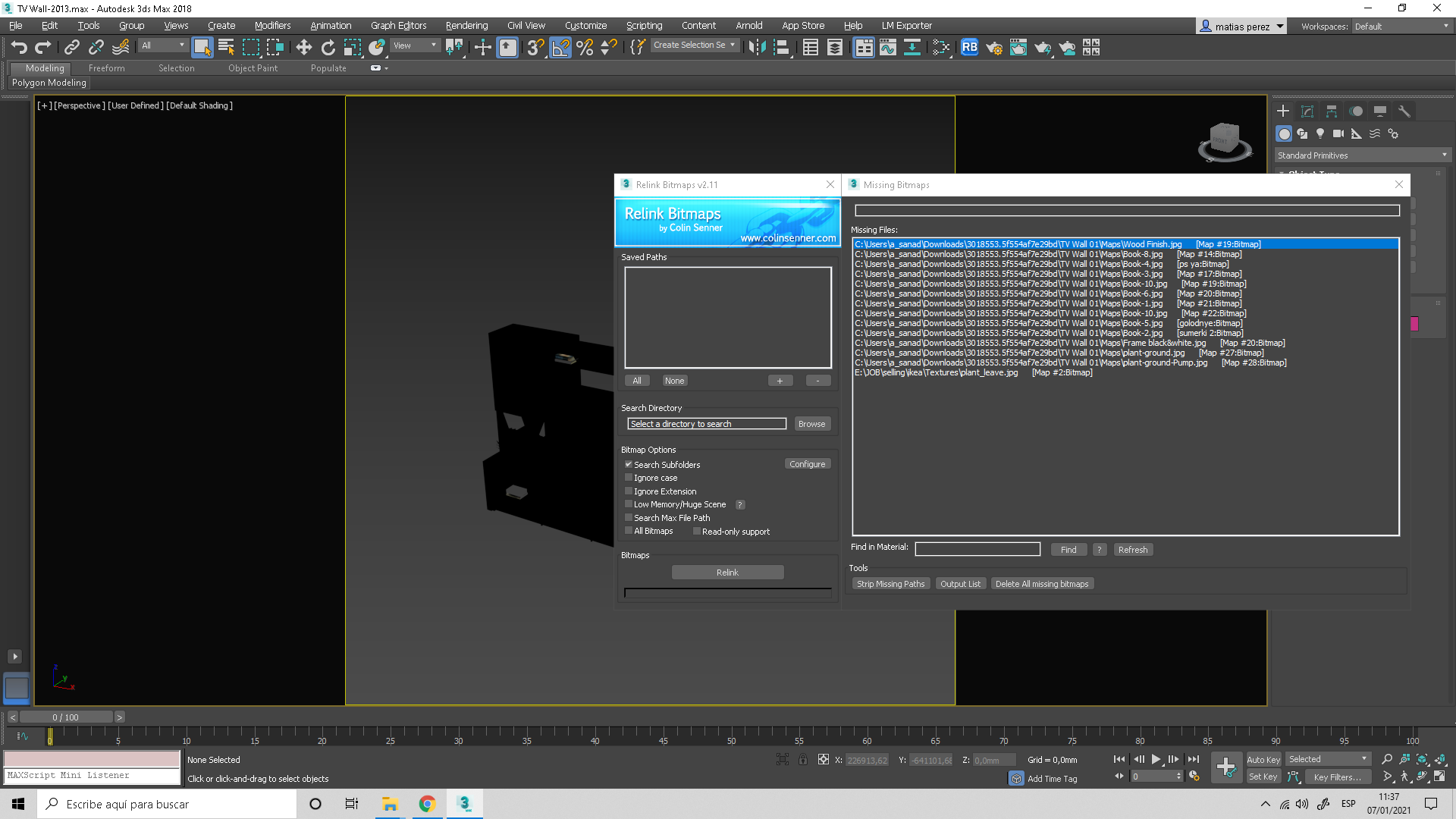Switch to the Freeform ribbon tab
Viewport: 1456px width, 819px height.
click(x=106, y=68)
